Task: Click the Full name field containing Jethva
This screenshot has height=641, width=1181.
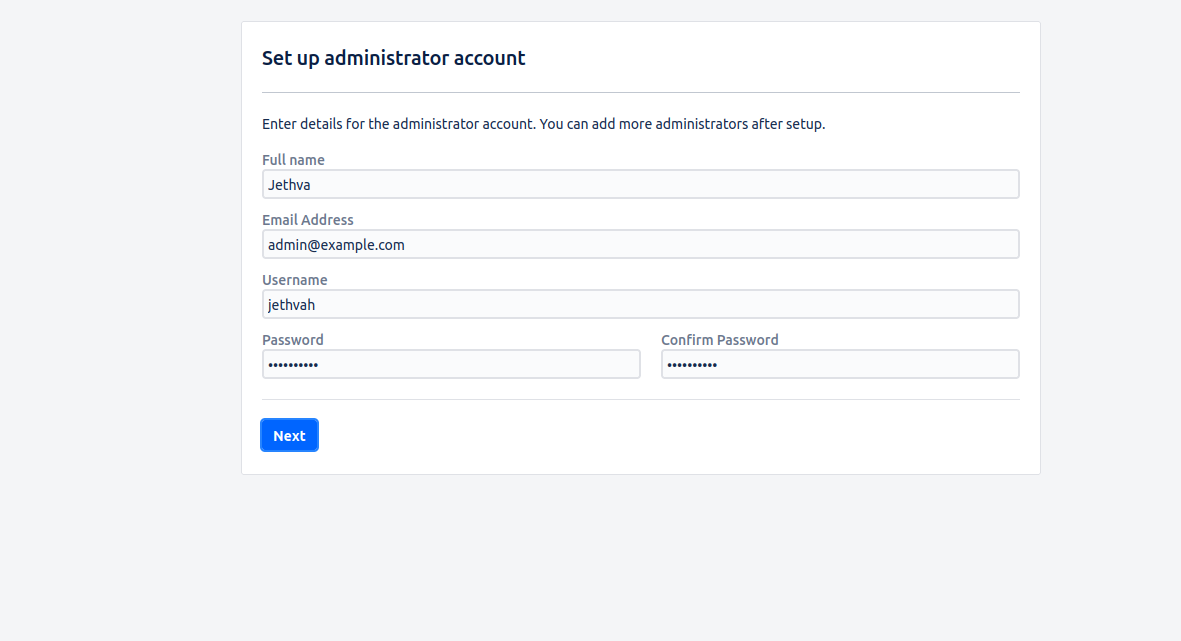Action: 640,184
